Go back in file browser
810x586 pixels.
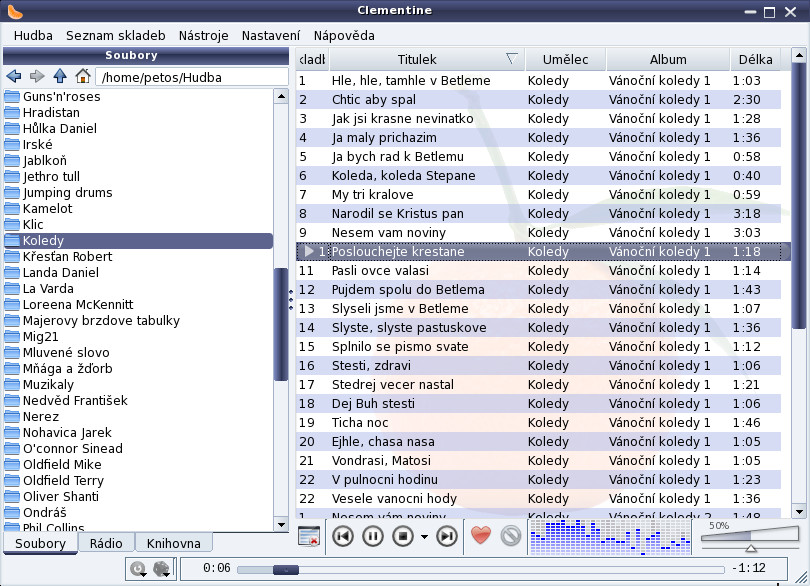coord(14,76)
